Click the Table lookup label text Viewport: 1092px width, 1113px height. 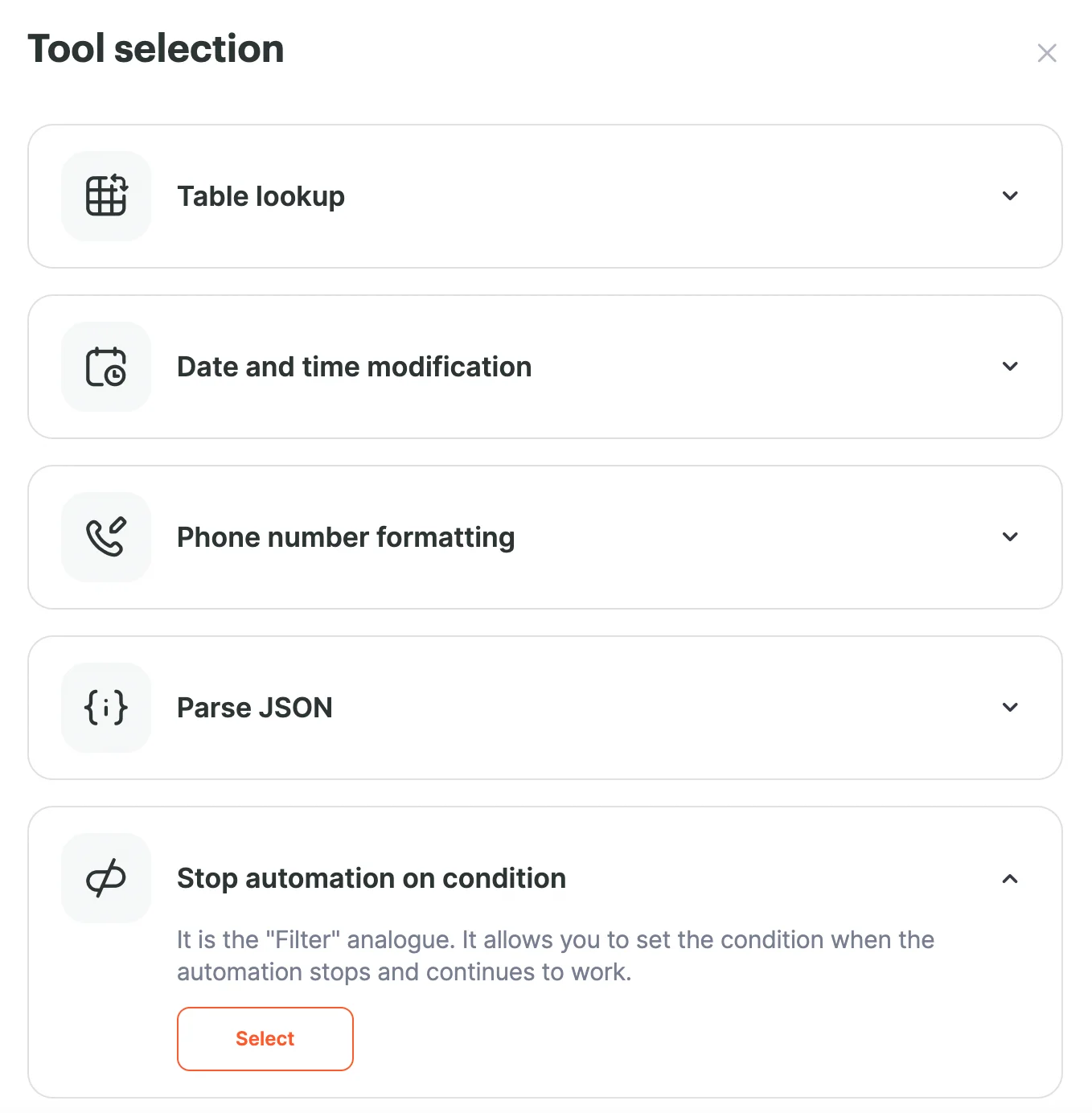pos(261,195)
